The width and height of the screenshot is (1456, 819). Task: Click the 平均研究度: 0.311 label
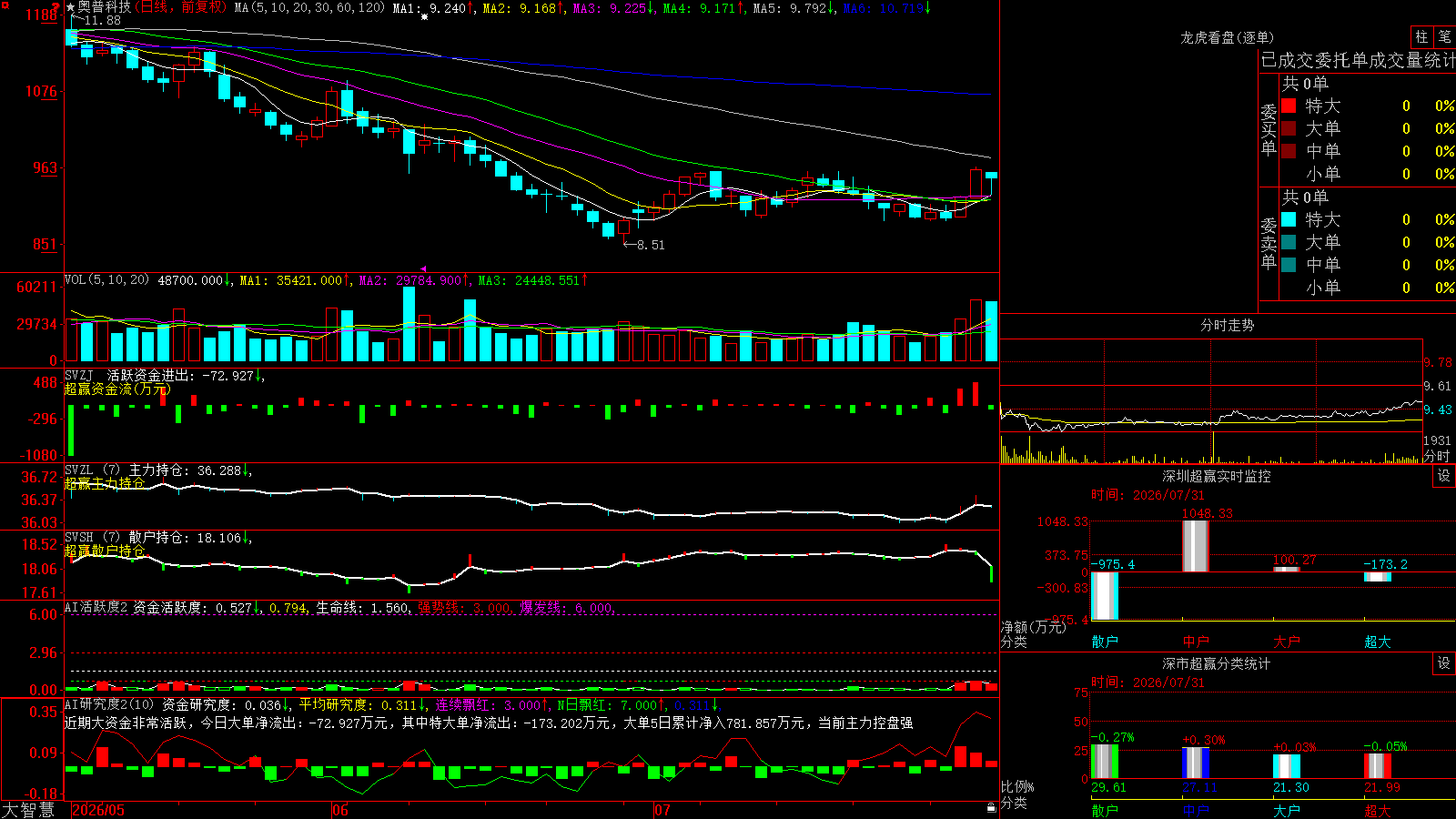(x=362, y=705)
